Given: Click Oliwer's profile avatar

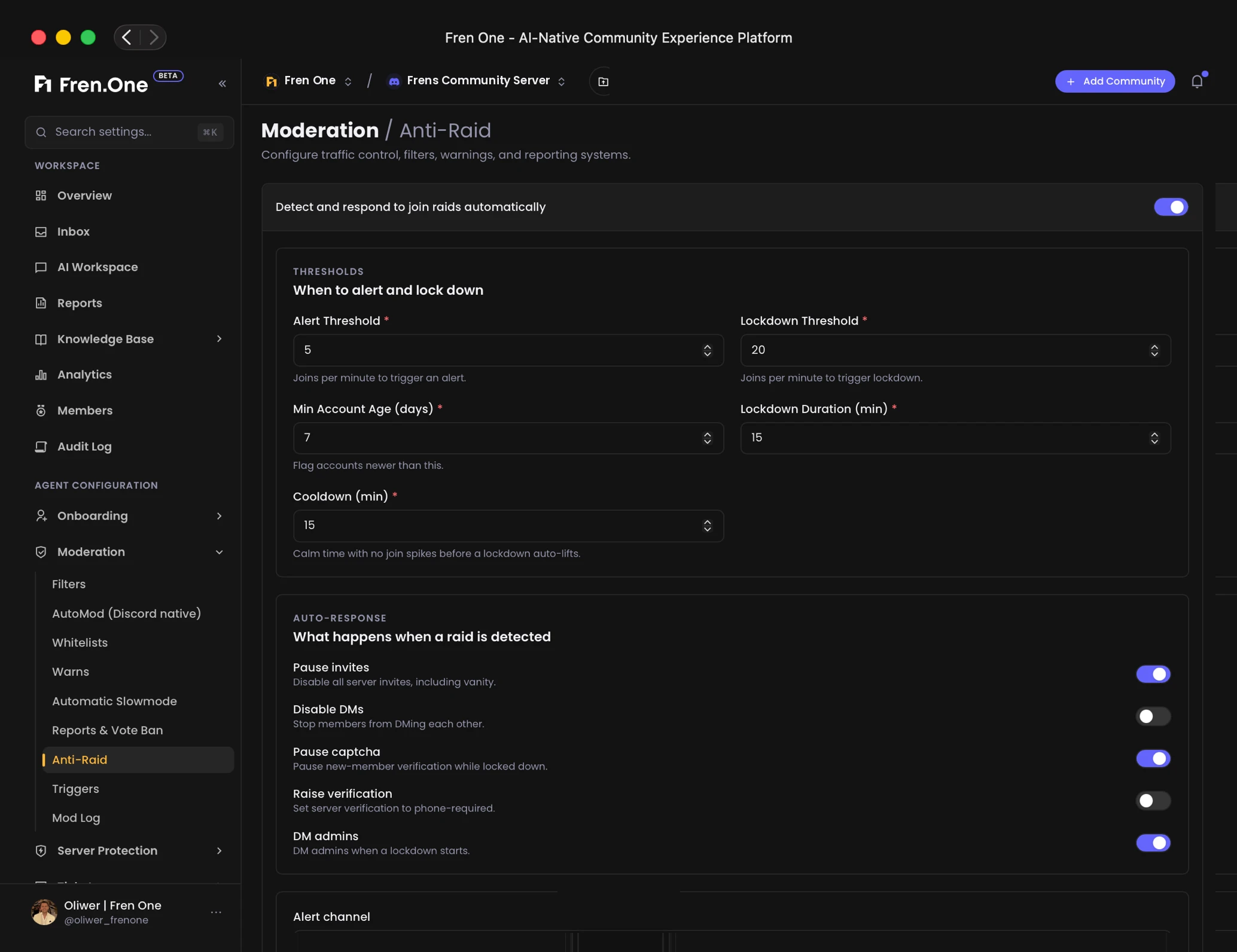Looking at the screenshot, I should coord(44,913).
